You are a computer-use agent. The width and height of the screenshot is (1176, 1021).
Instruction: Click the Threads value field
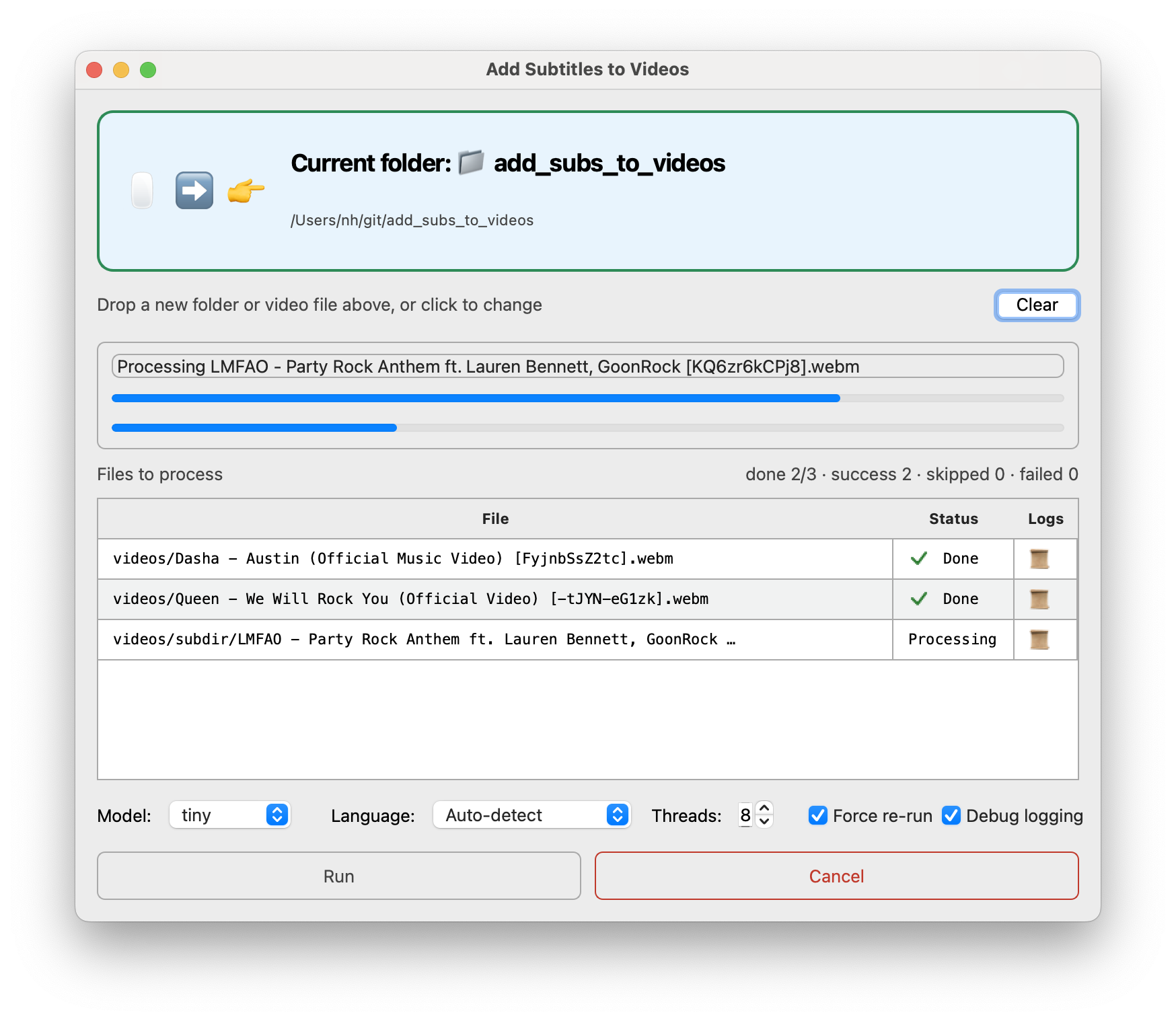coord(745,815)
